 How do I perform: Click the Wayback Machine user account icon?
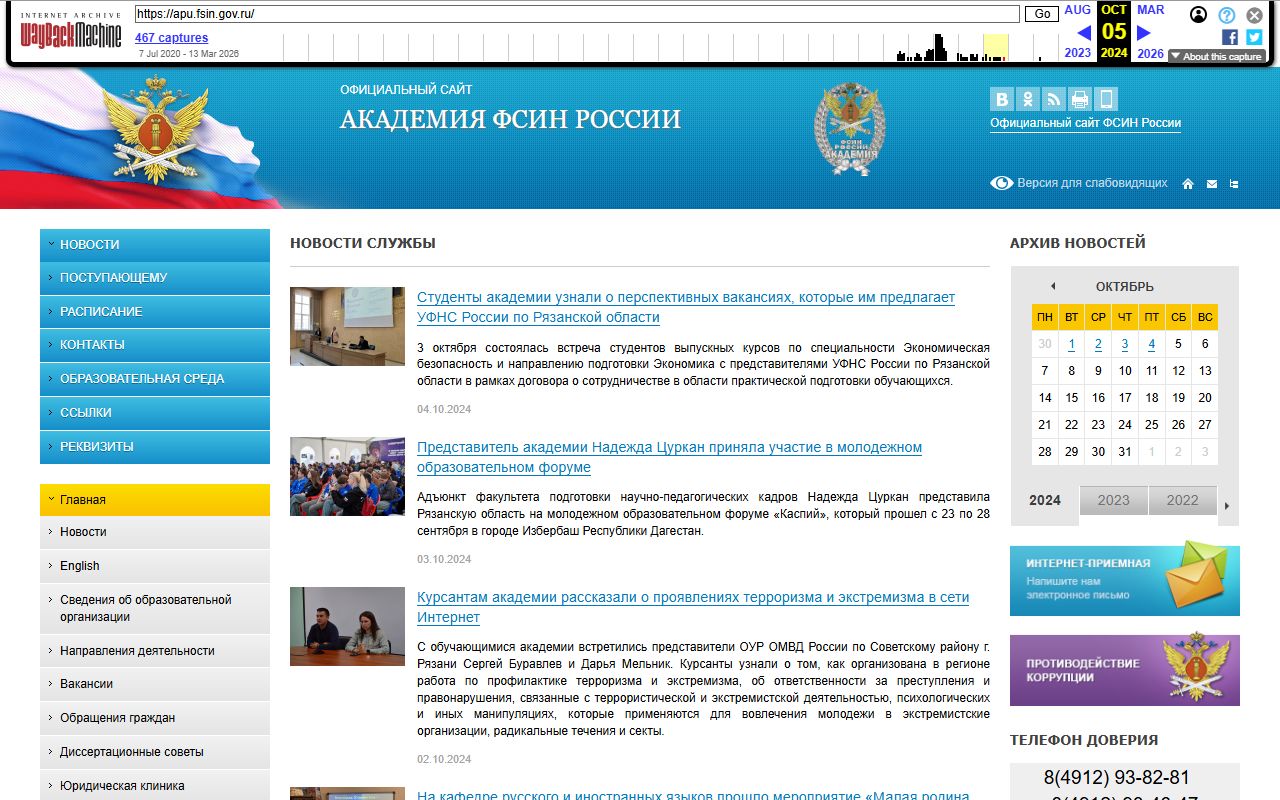tap(1199, 15)
